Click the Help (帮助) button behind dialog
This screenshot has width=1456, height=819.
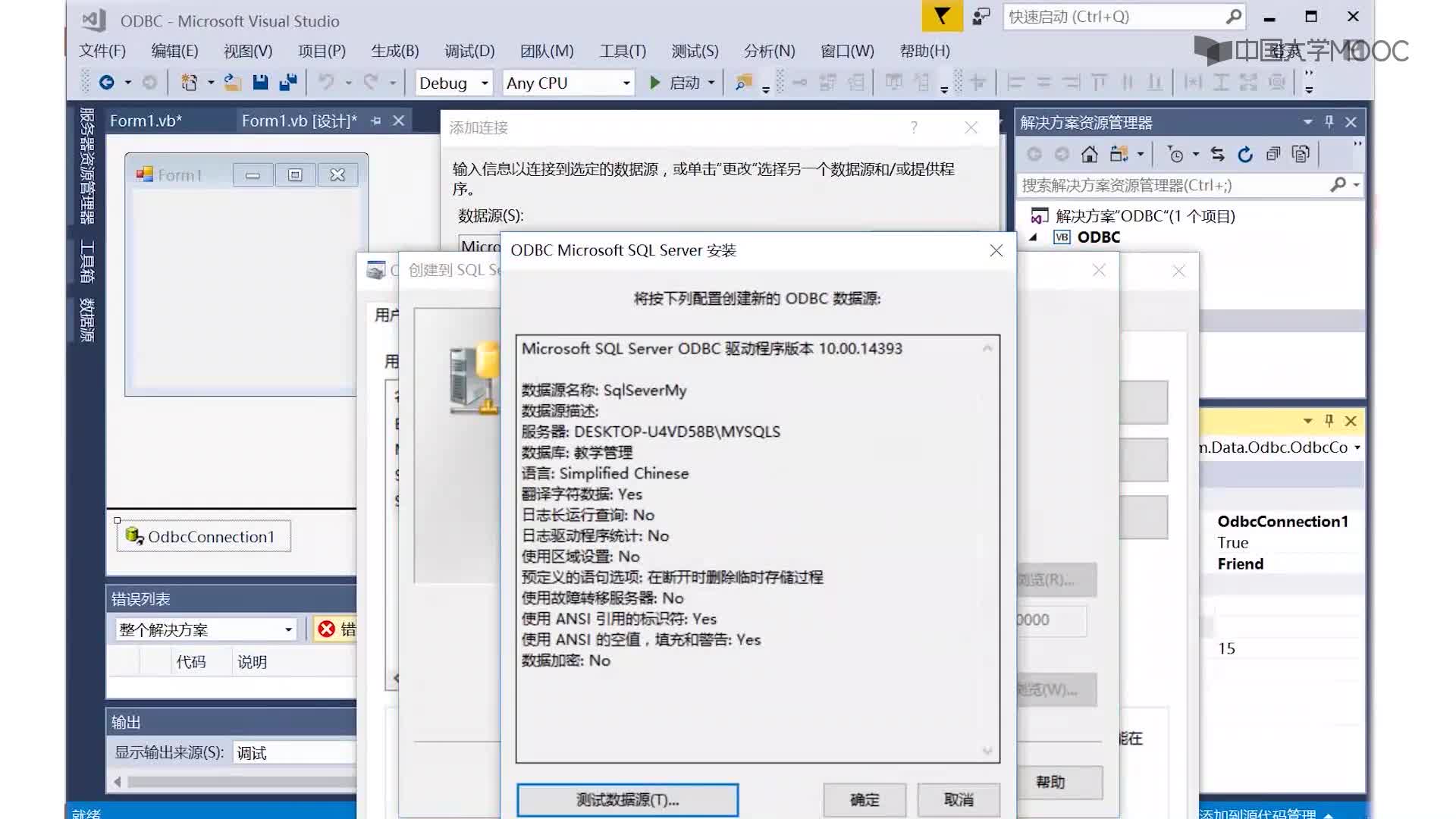pyautogui.click(x=1051, y=782)
